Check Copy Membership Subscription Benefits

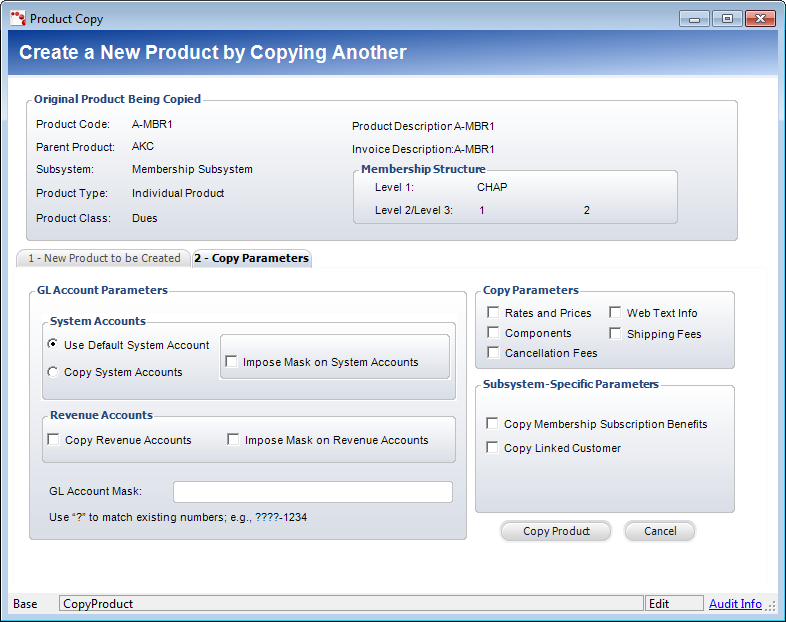(492, 424)
